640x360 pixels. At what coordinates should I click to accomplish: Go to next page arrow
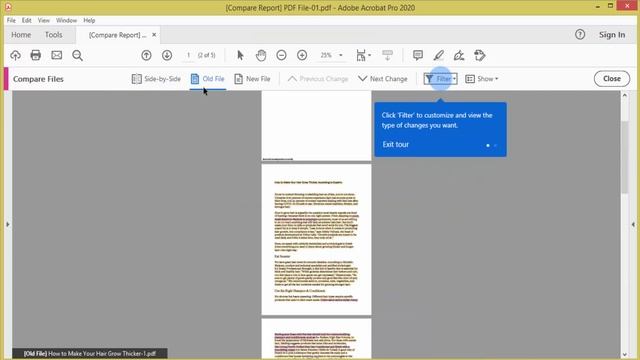click(167, 55)
